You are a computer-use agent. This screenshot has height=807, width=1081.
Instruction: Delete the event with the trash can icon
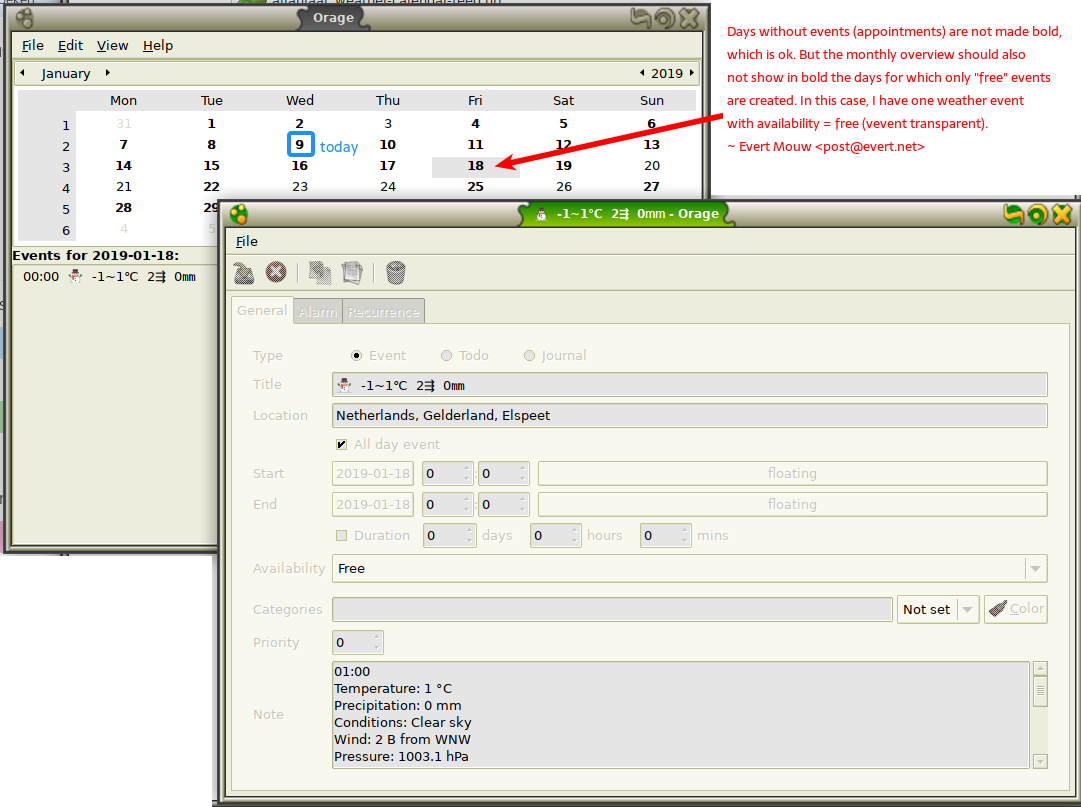396,273
